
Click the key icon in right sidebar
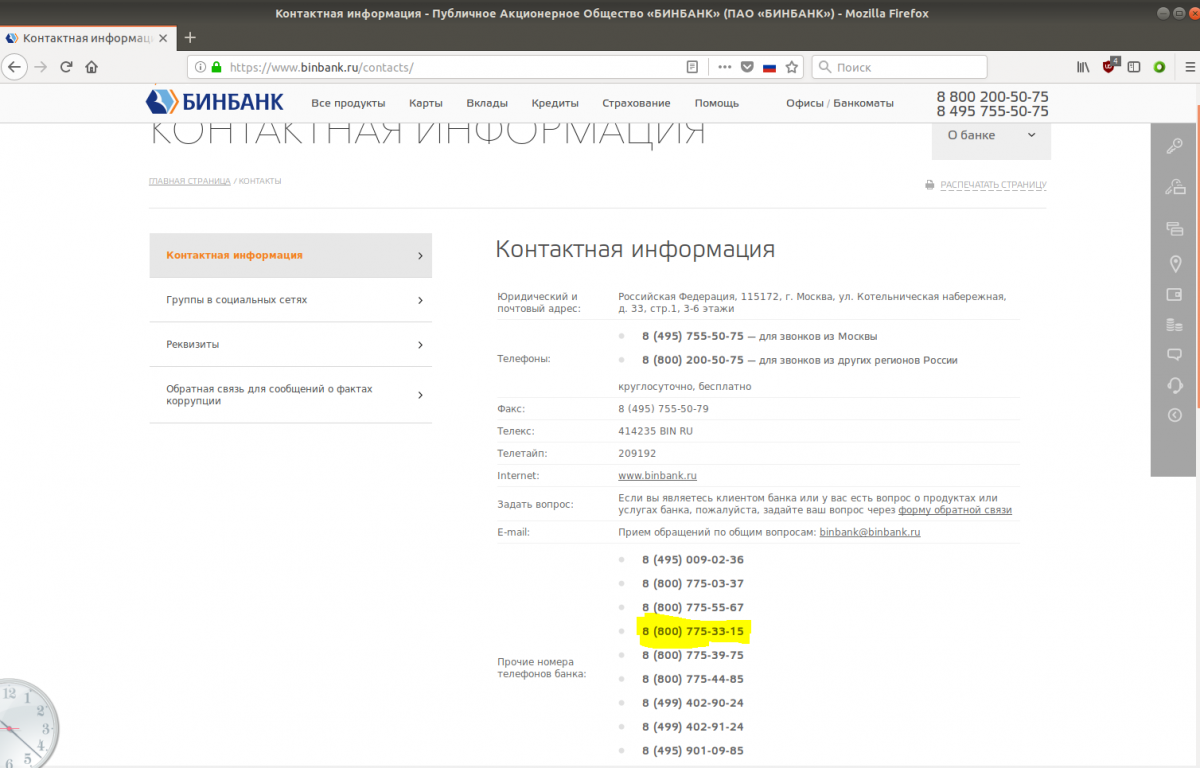pyautogui.click(x=1175, y=147)
